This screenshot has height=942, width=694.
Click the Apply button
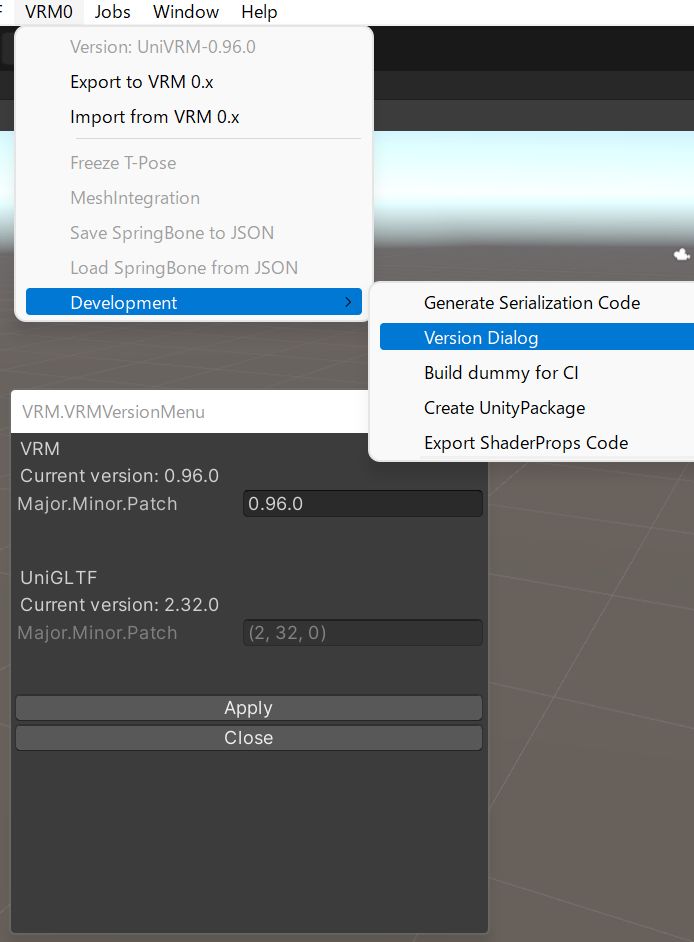249,708
